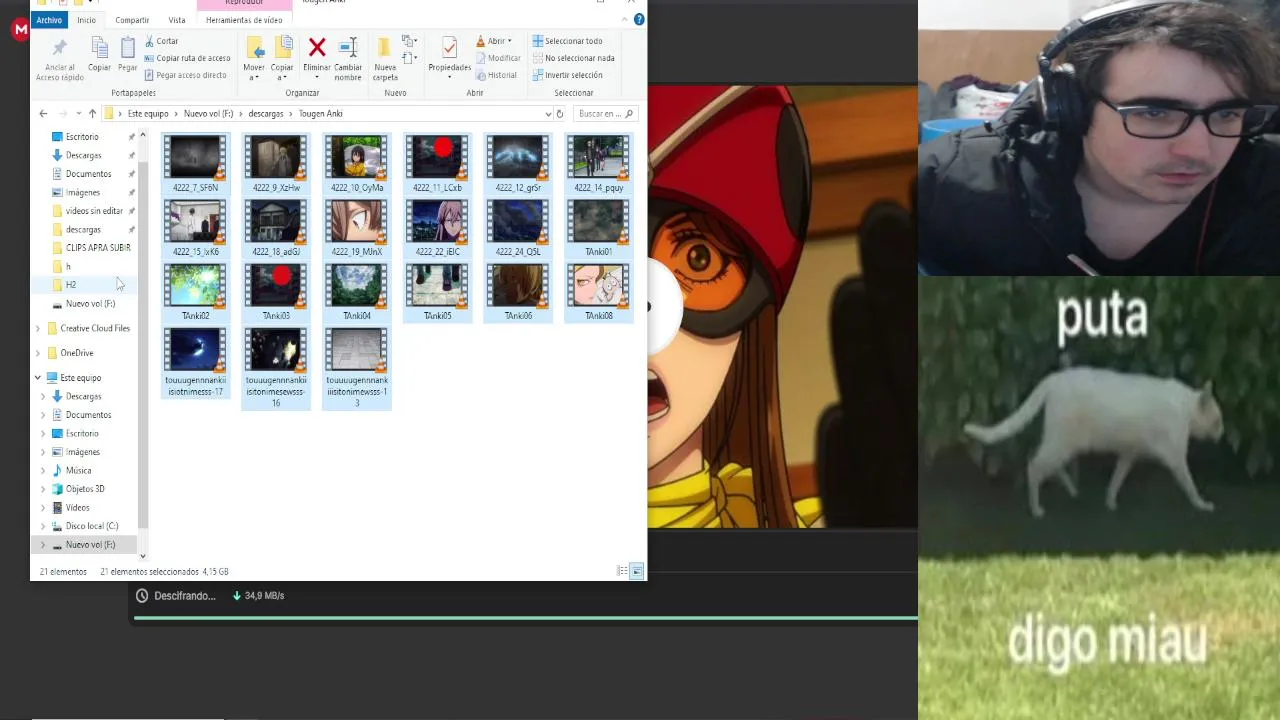Click No seleccionar nada
1280x720 pixels.
click(x=573, y=58)
